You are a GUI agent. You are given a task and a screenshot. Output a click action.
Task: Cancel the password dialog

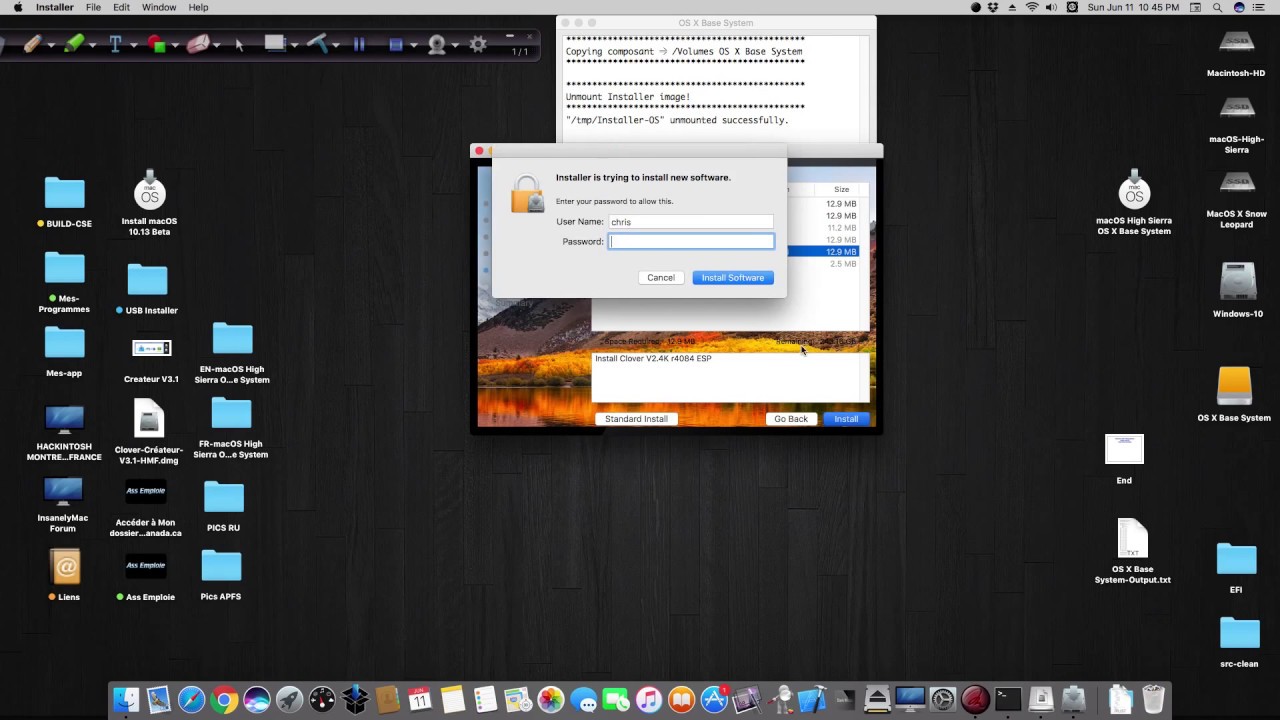(x=661, y=277)
